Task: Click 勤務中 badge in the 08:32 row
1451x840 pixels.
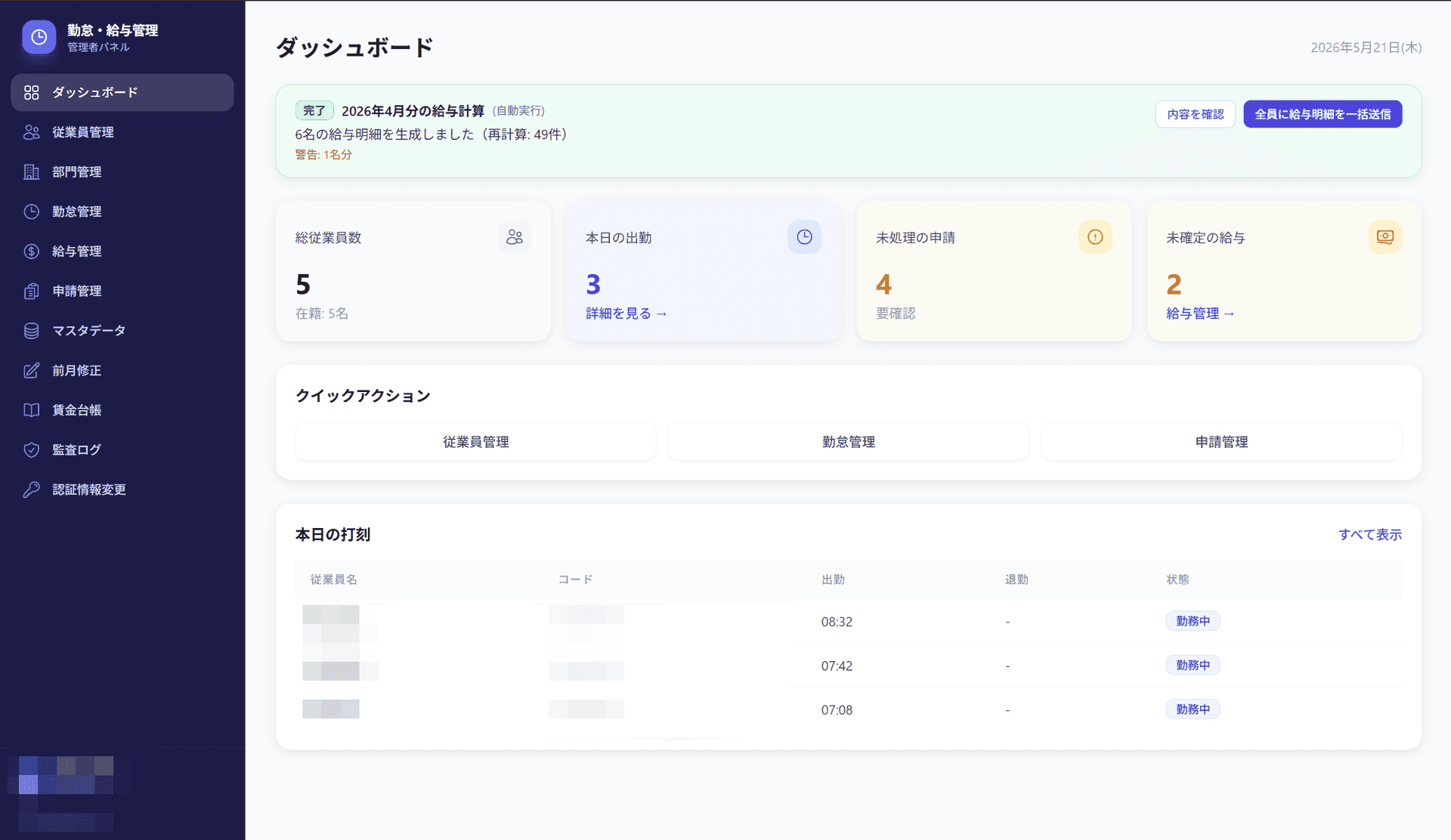Action: click(1193, 621)
